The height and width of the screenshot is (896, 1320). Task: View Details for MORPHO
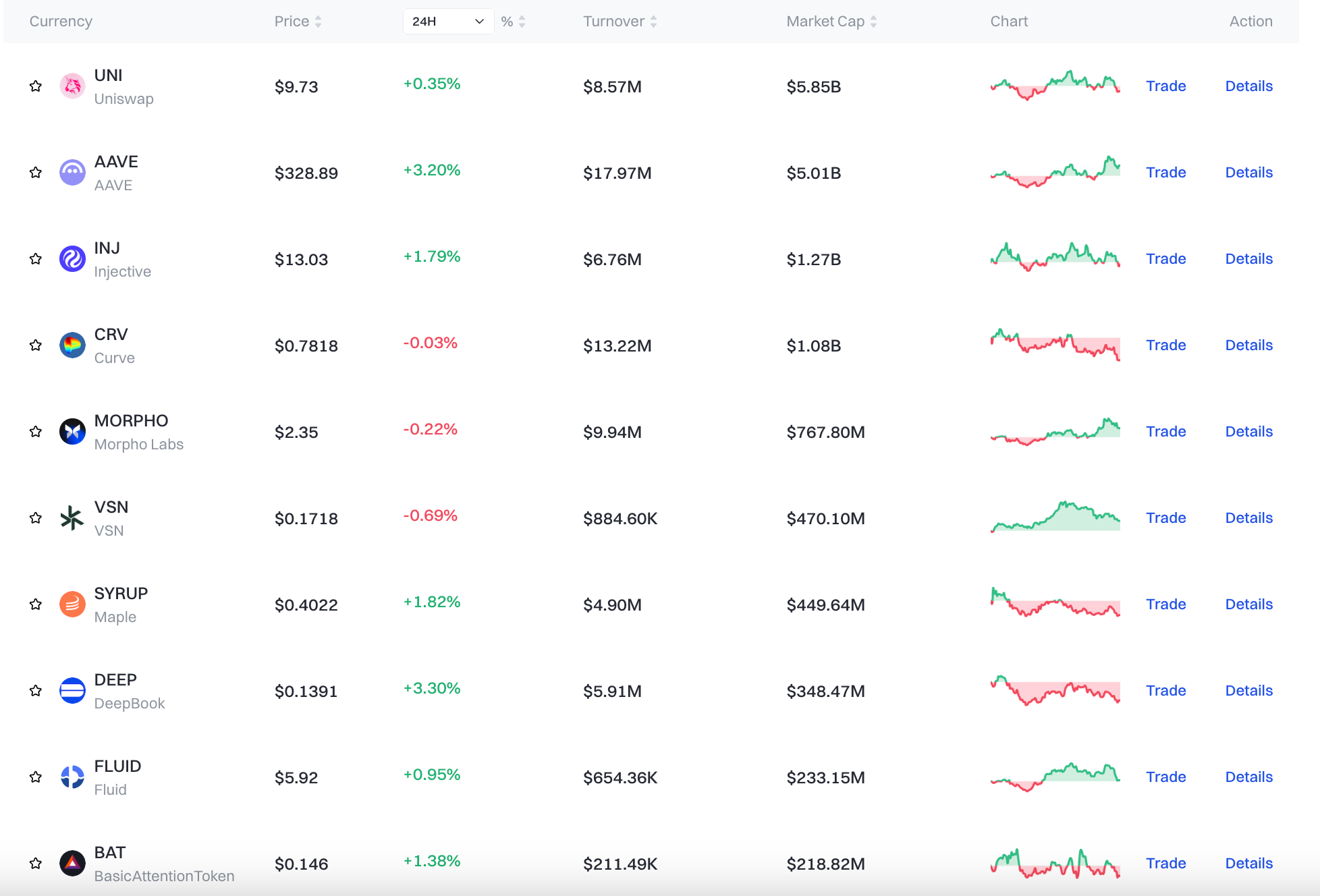(x=1249, y=432)
